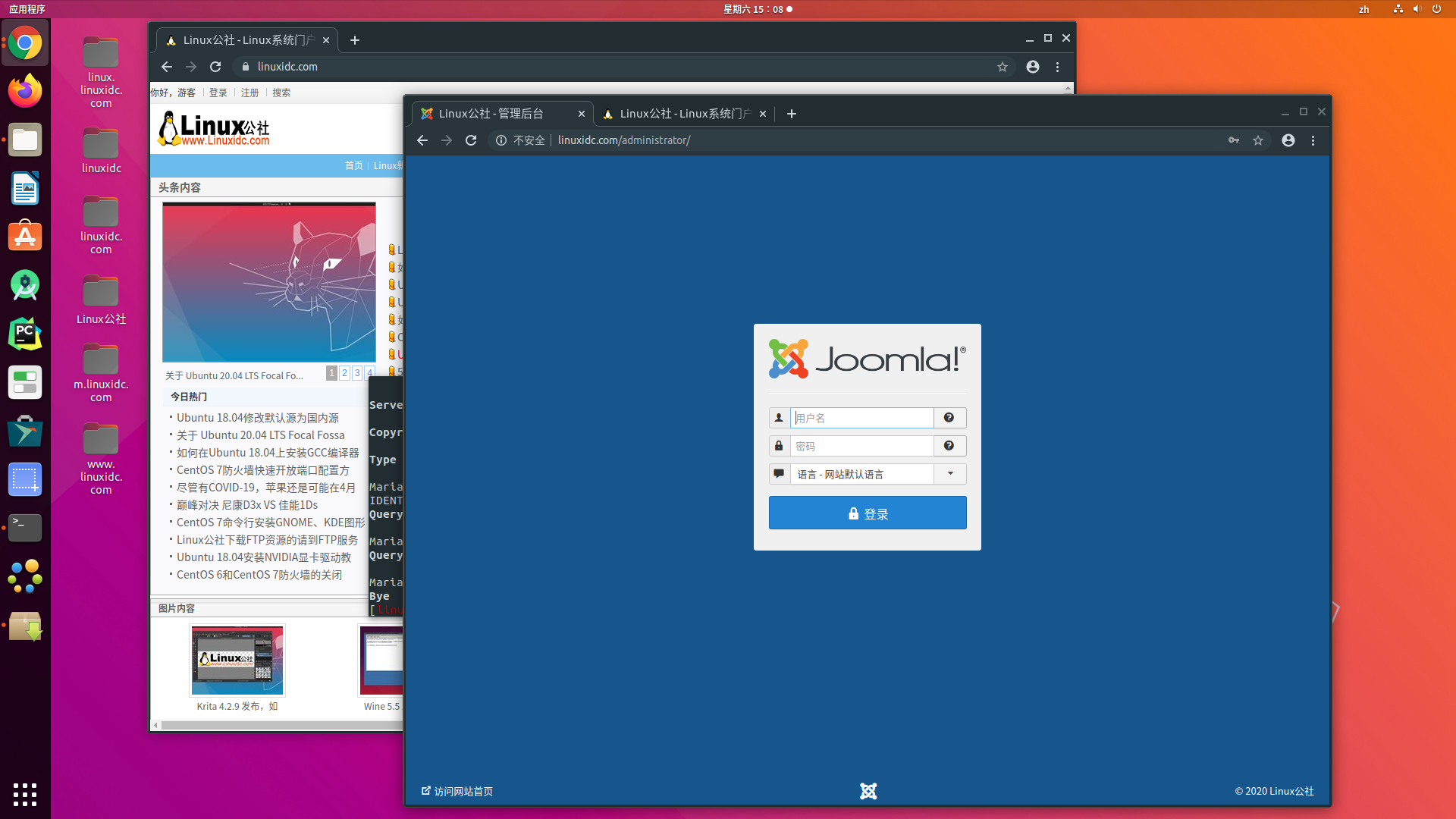Click 登录 link on linuxidc homepage
This screenshot has width=1456, height=819.
tap(218, 93)
